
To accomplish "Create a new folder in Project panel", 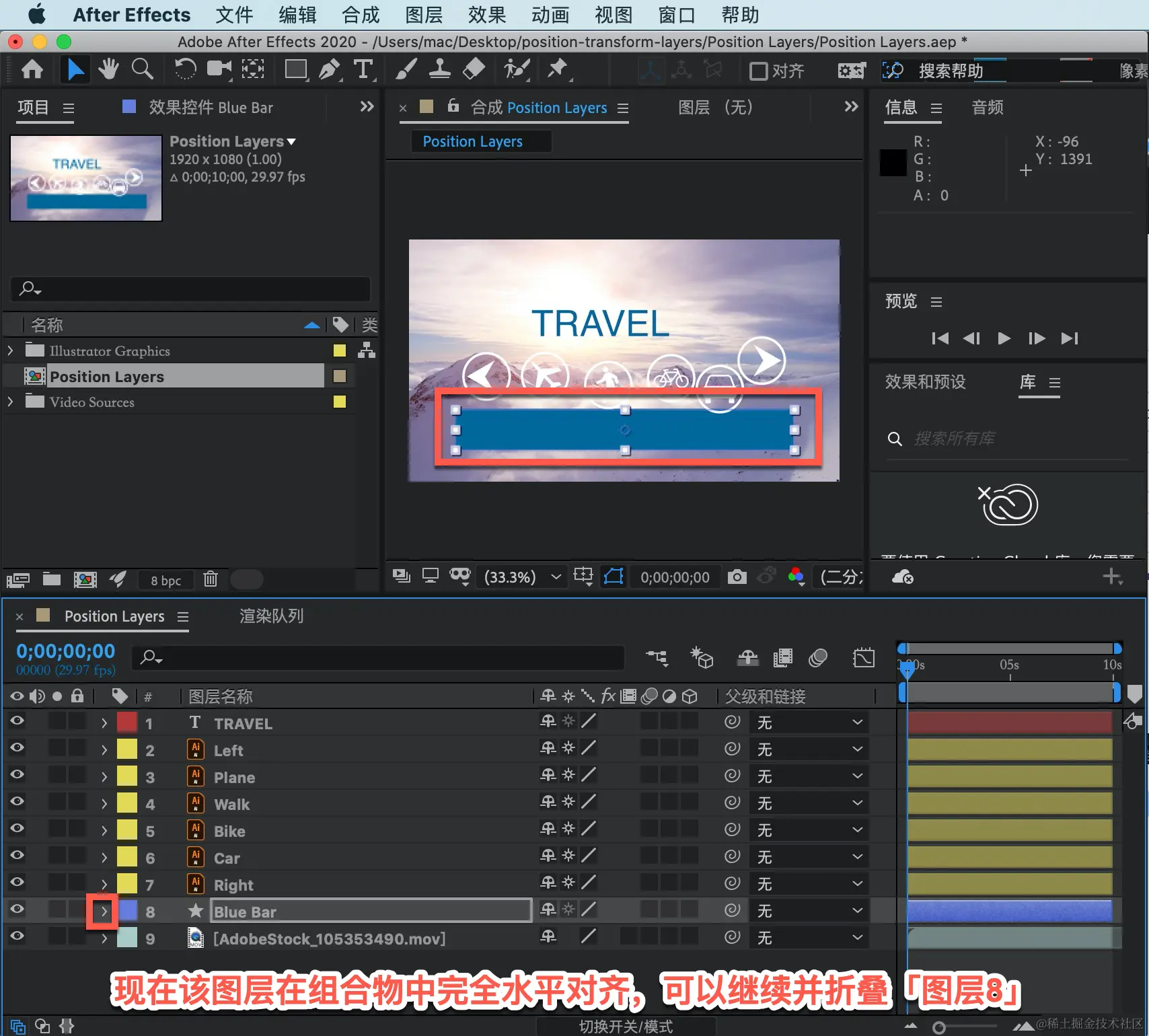I will 52,579.
